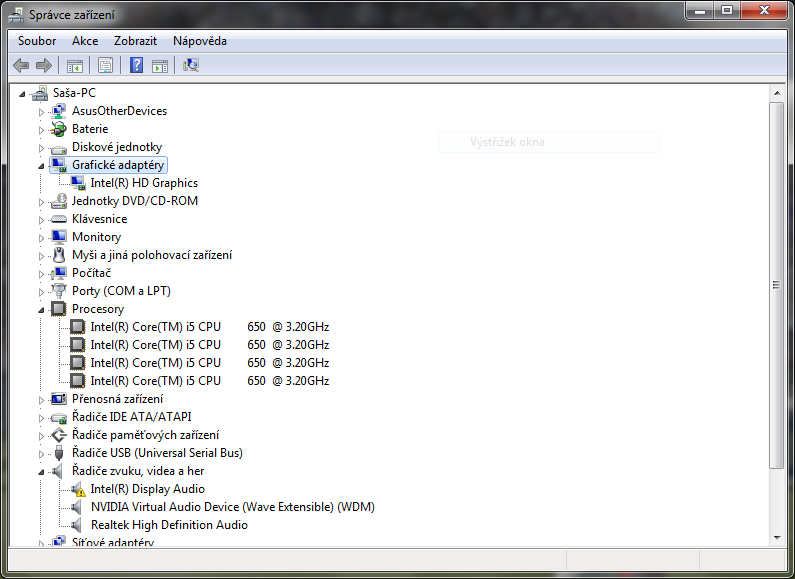The width and height of the screenshot is (795, 579).
Task: Select the last Intel Core i5 CPU entry
Action: click(x=210, y=381)
